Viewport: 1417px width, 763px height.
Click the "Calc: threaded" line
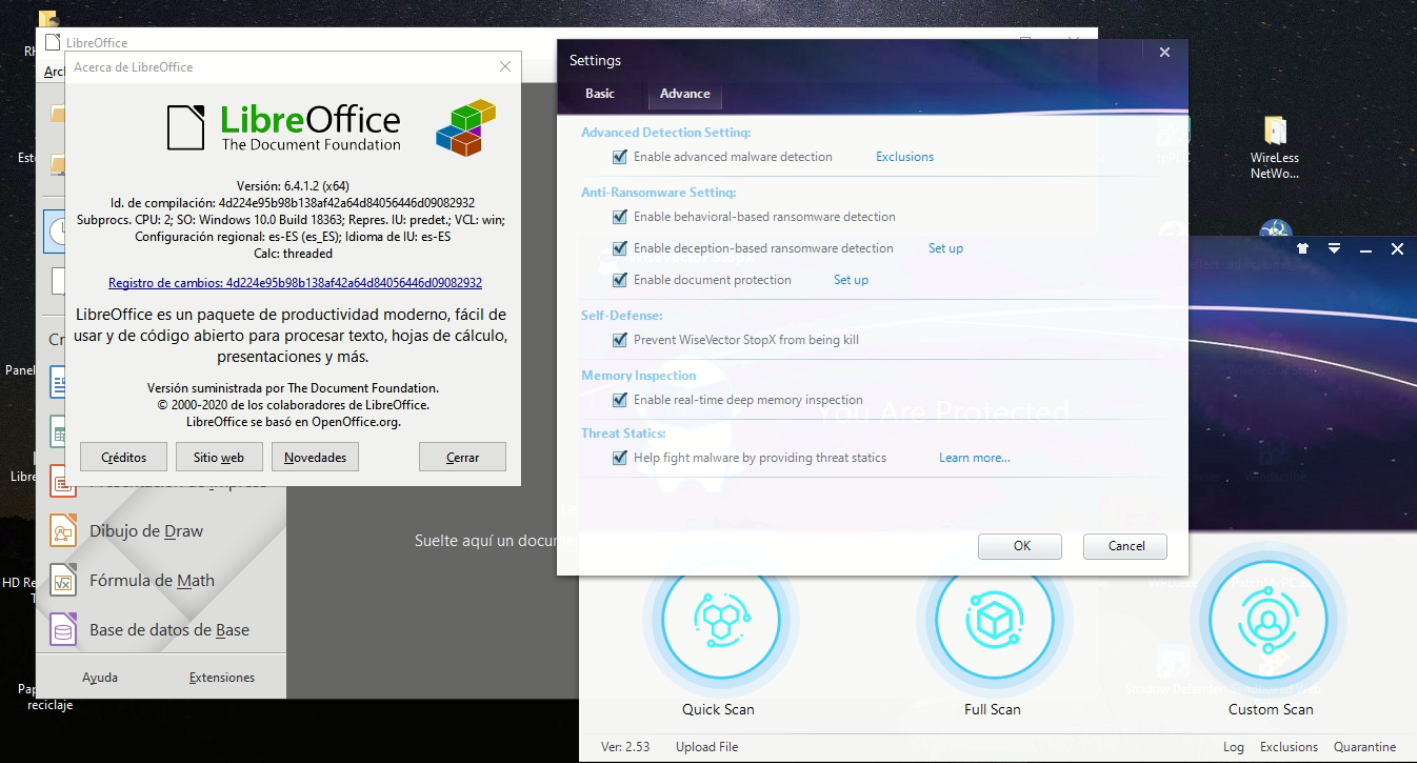click(293, 254)
